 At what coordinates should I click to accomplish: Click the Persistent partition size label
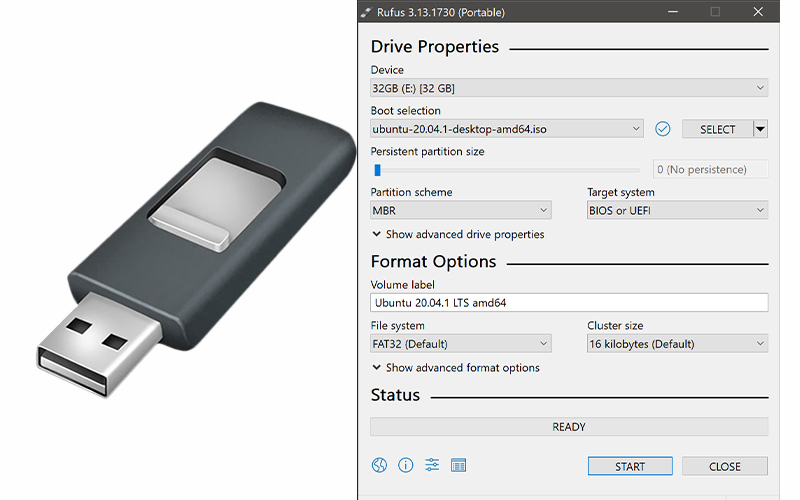click(x=428, y=152)
